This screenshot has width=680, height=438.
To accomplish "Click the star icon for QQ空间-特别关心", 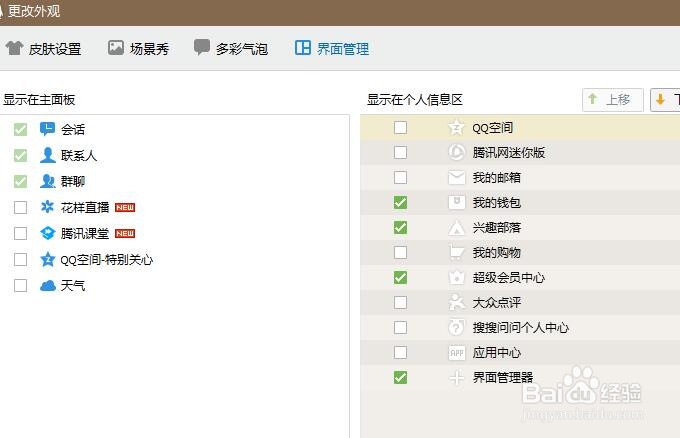I will point(47,259).
